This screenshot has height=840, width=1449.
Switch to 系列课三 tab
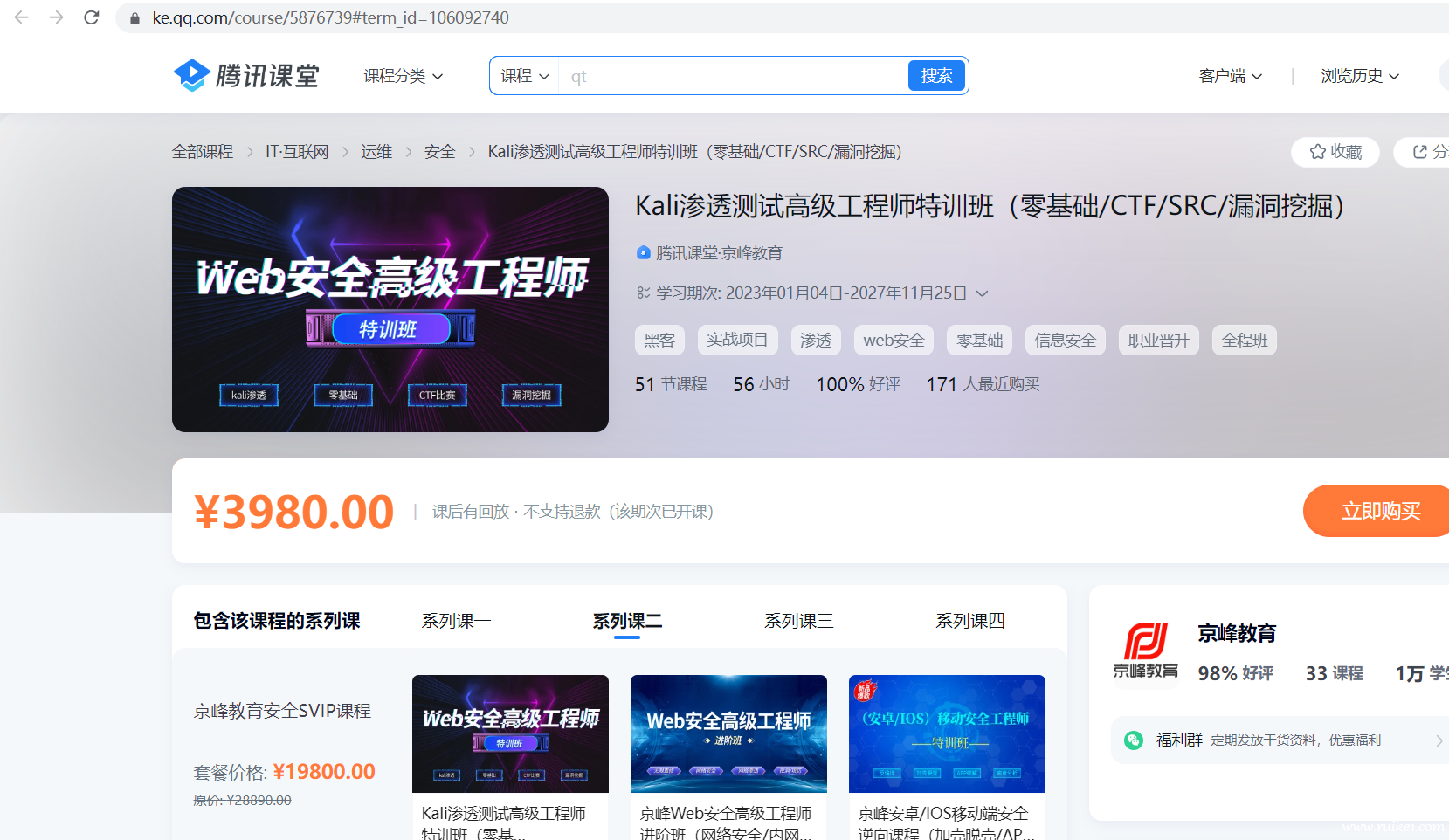(798, 621)
